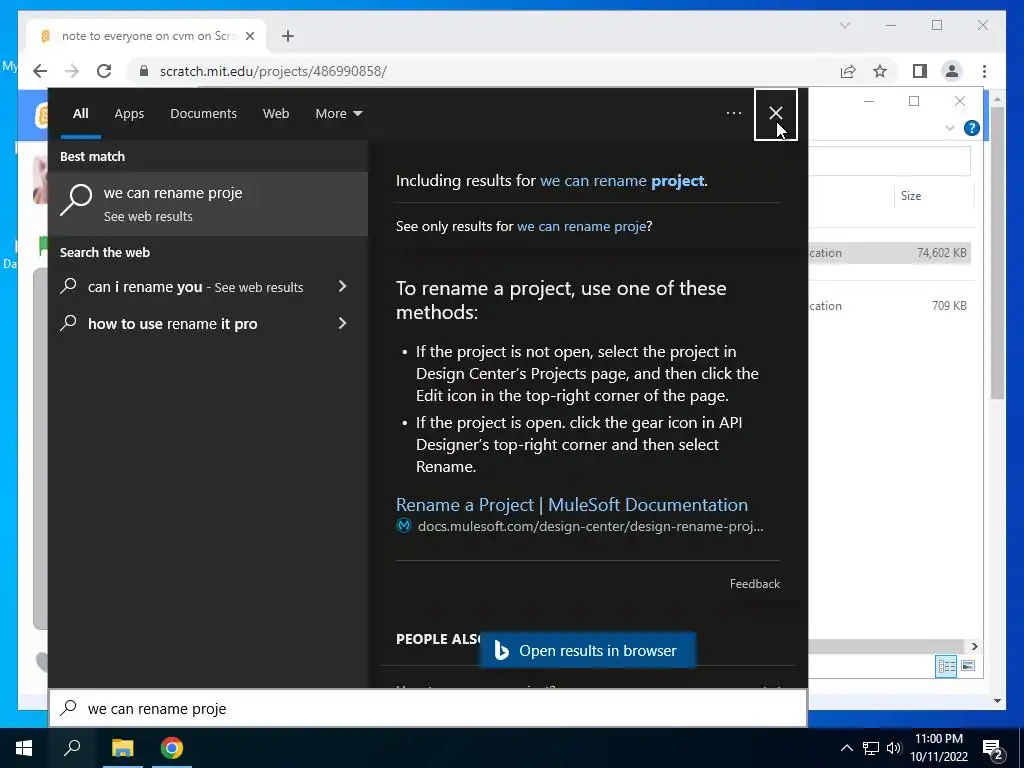Expand the More filter dropdown
This screenshot has height=768, width=1024.
point(338,114)
